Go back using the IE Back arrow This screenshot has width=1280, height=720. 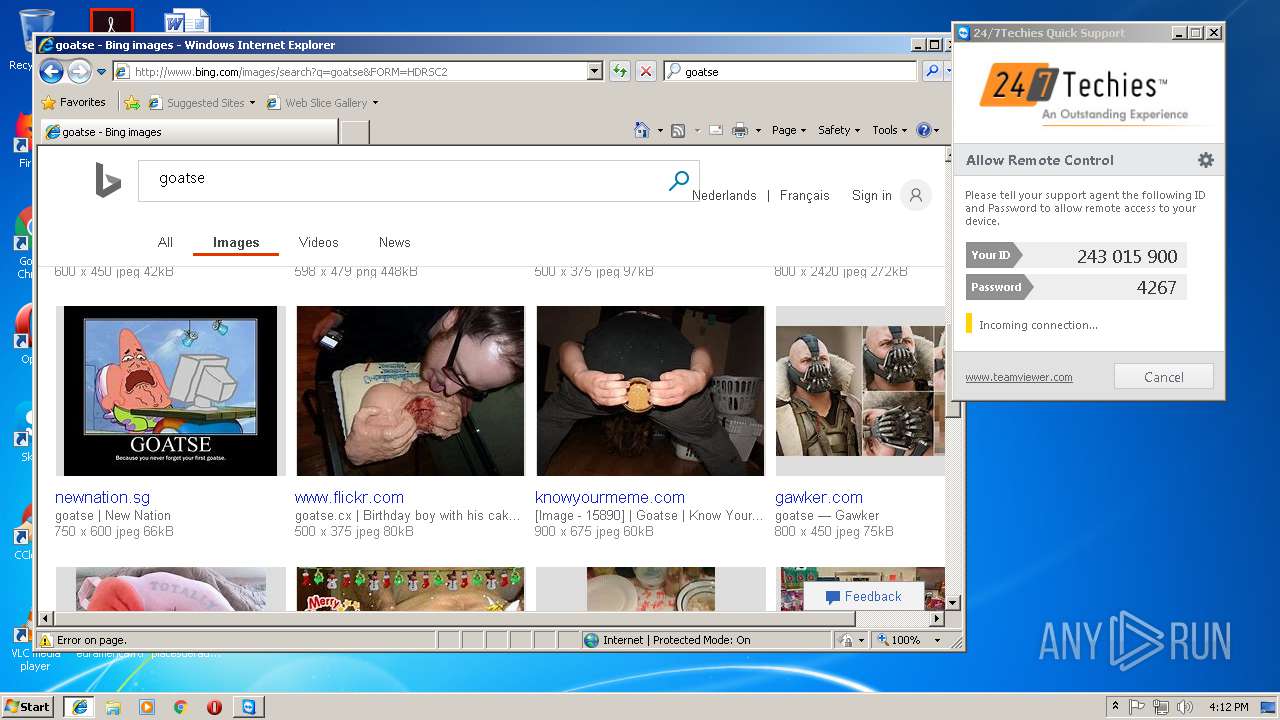(x=51, y=71)
